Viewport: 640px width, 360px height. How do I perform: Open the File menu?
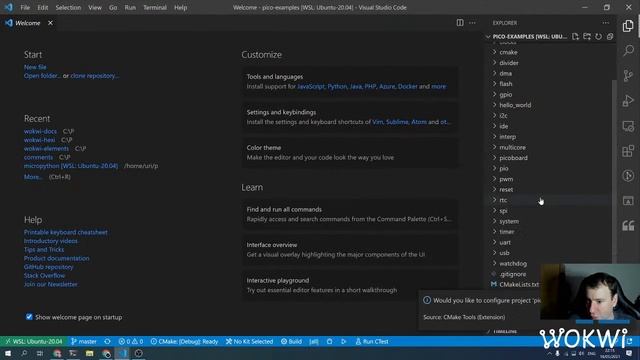25,7
